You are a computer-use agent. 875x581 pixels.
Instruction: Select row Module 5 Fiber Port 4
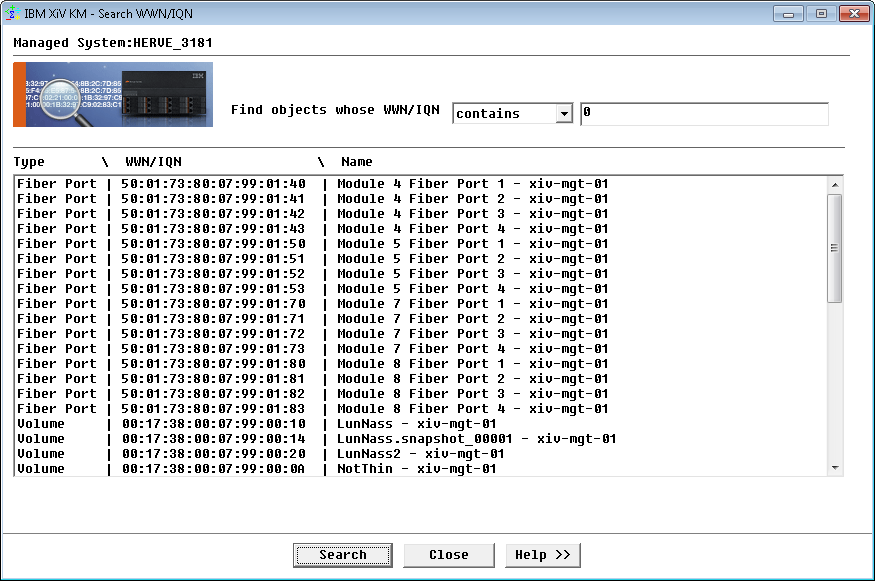click(x=421, y=289)
